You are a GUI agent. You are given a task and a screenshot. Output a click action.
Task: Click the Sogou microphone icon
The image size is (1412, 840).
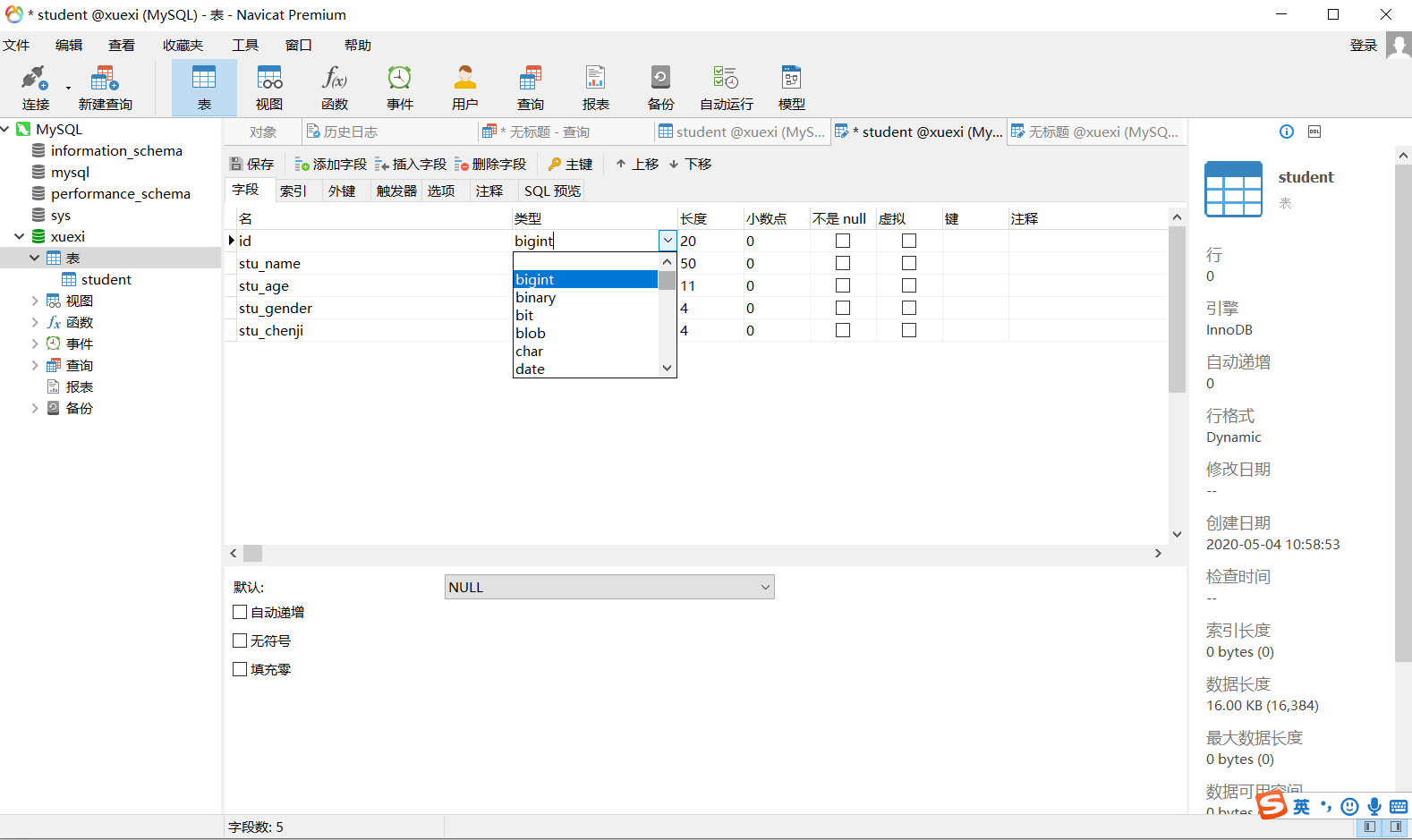tap(1374, 806)
